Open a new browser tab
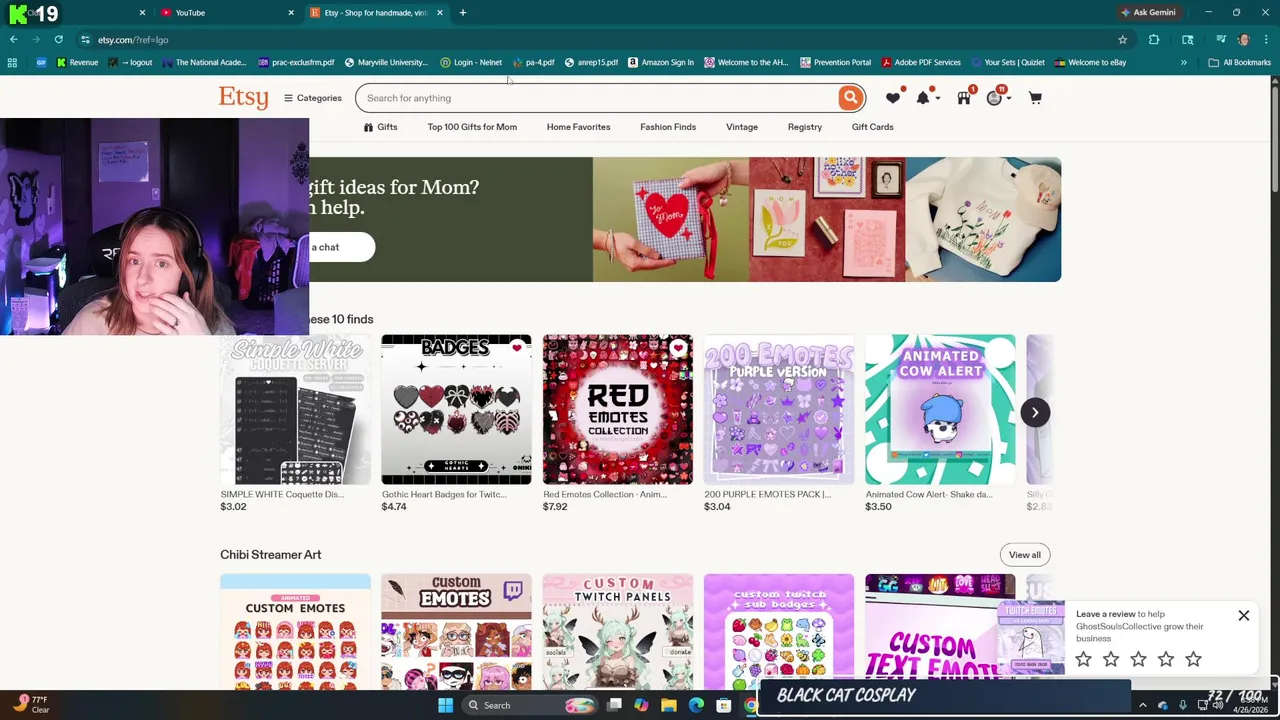 (x=463, y=13)
